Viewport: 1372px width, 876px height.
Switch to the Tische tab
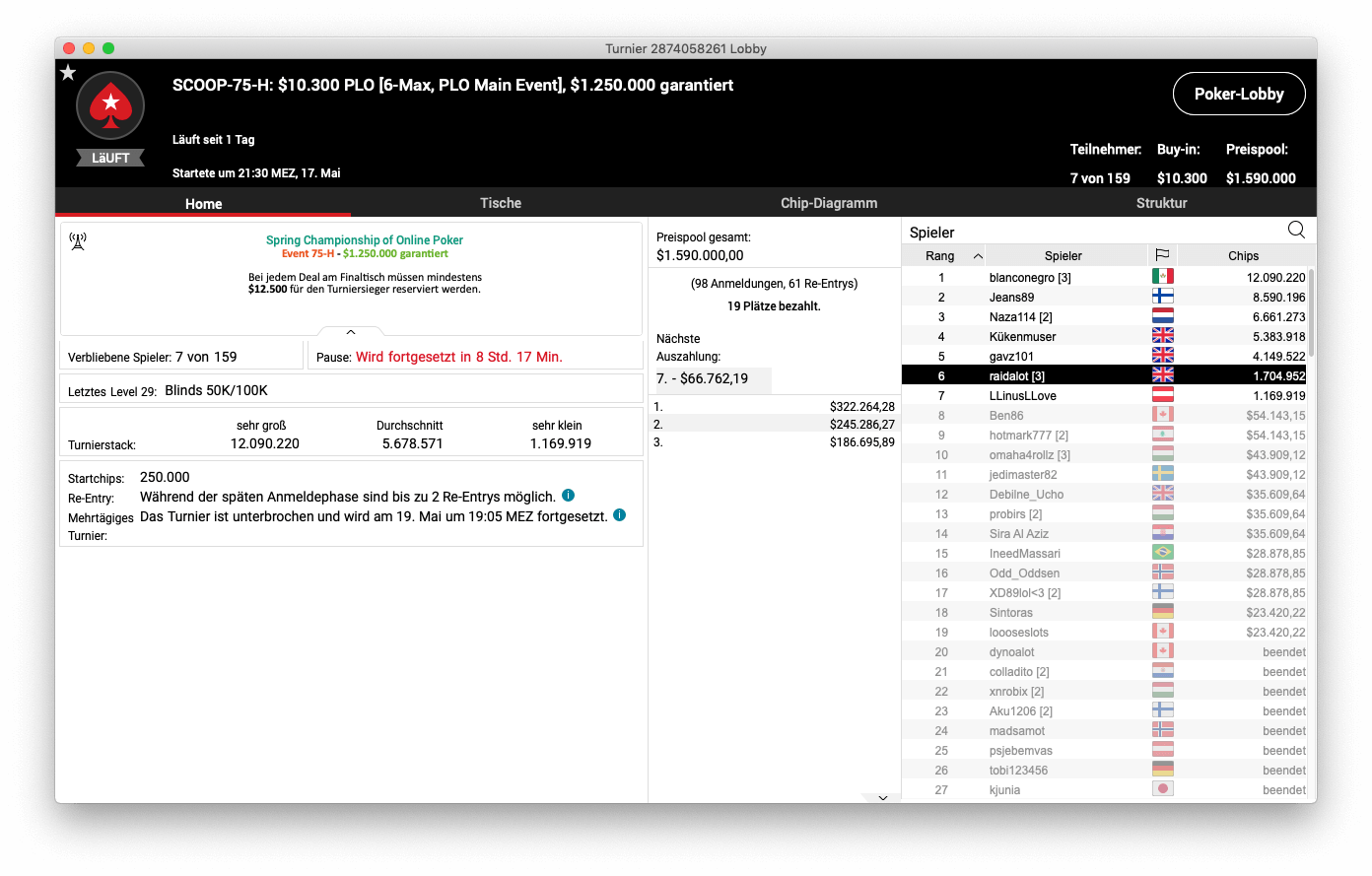(500, 203)
